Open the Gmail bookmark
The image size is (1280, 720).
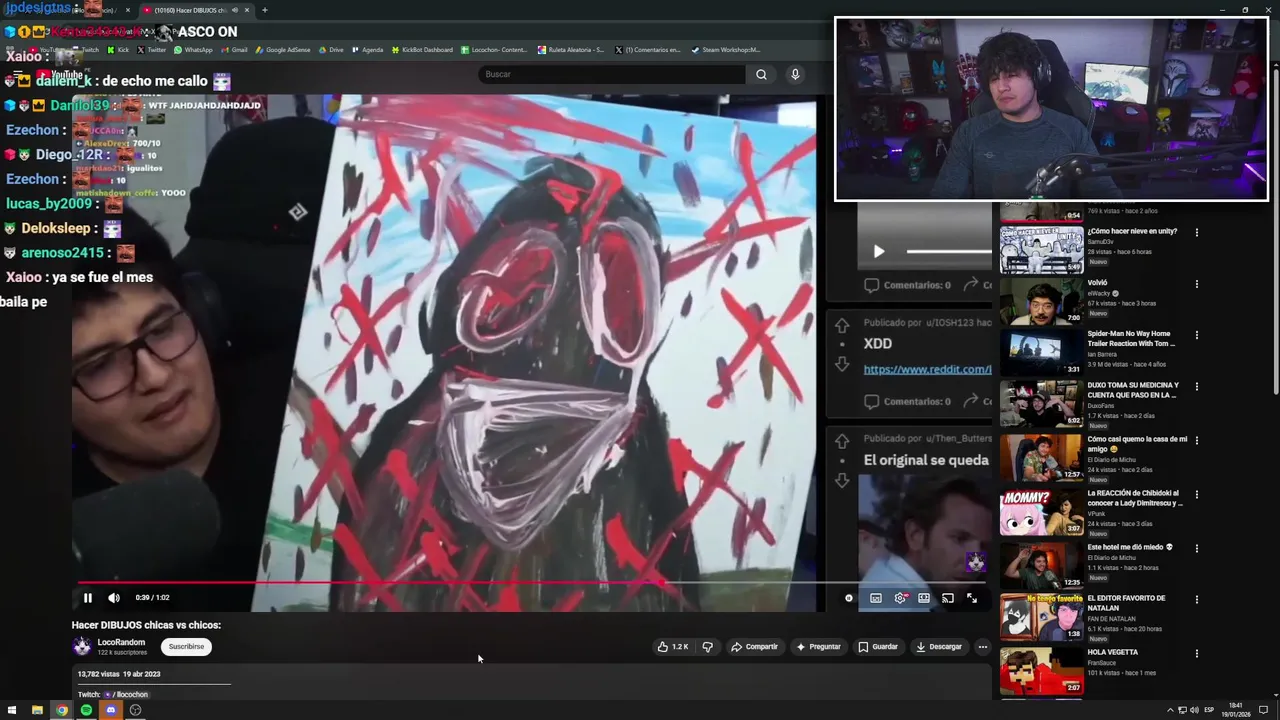coord(234,50)
